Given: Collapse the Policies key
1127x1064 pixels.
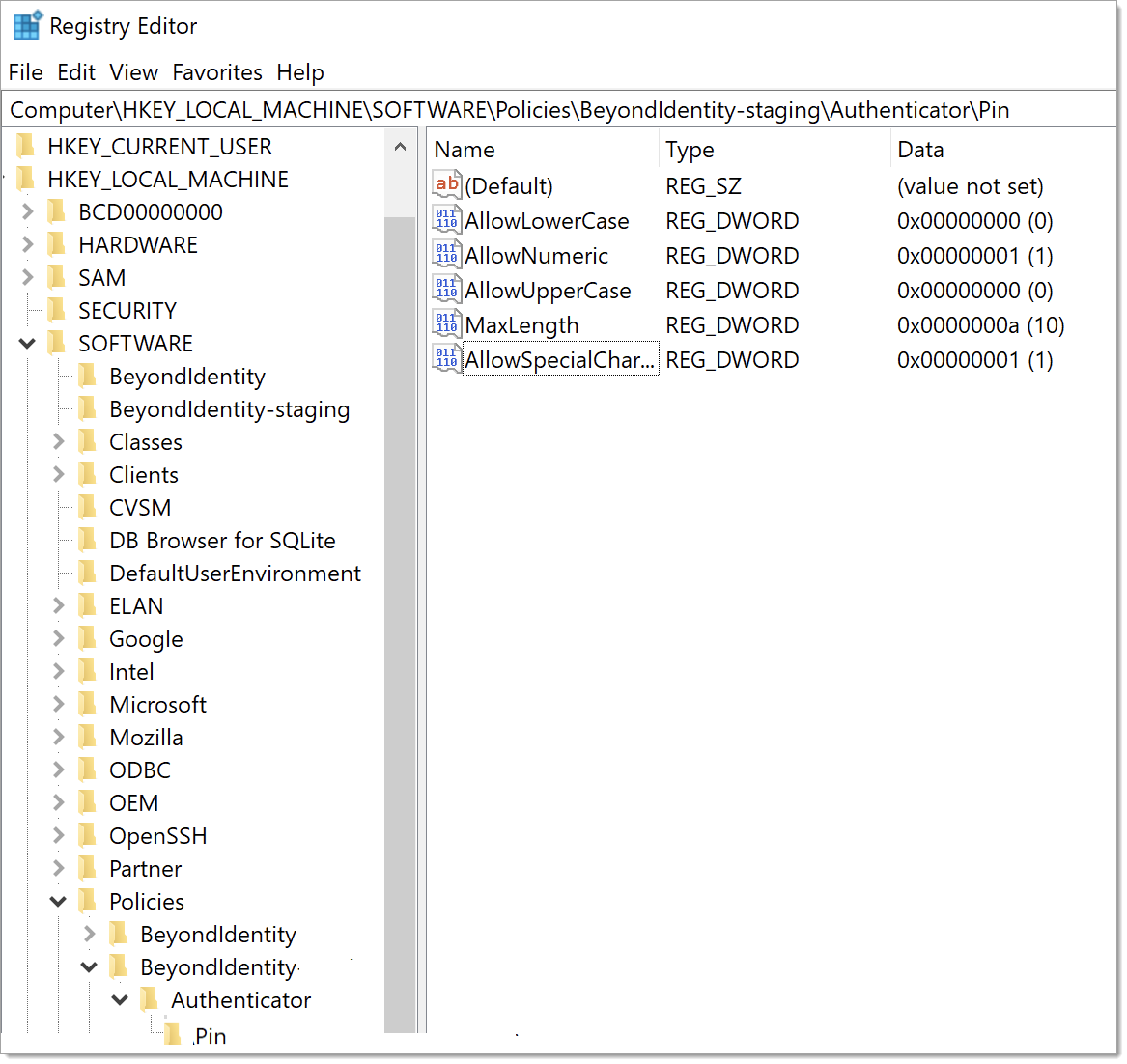Looking at the screenshot, I should point(58,900).
